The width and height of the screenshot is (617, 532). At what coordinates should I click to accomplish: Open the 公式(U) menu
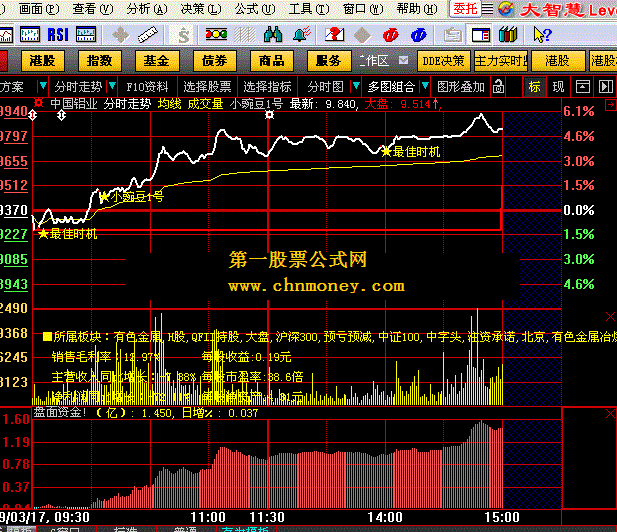[255, 8]
